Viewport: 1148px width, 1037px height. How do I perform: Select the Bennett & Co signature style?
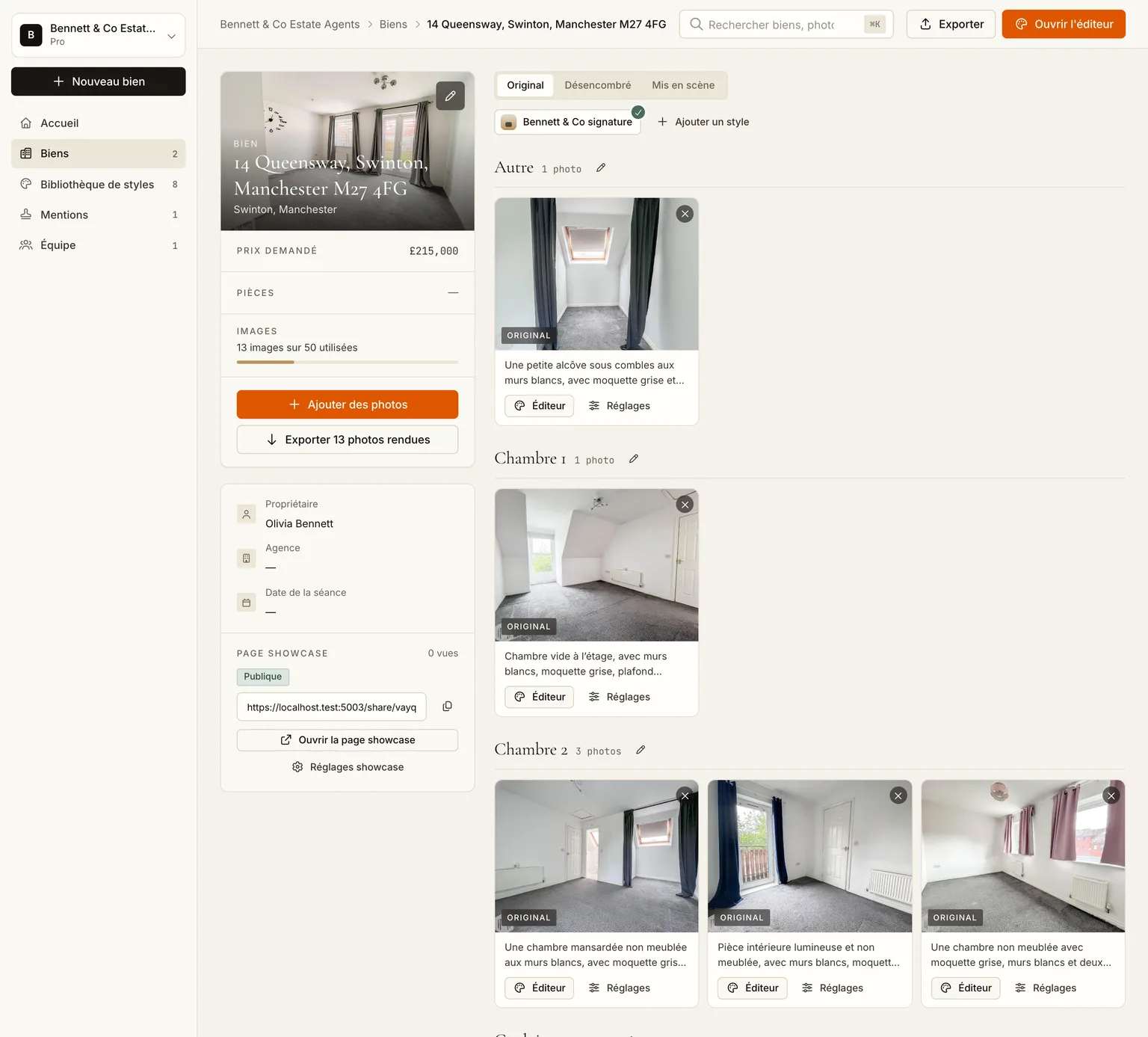pos(568,122)
